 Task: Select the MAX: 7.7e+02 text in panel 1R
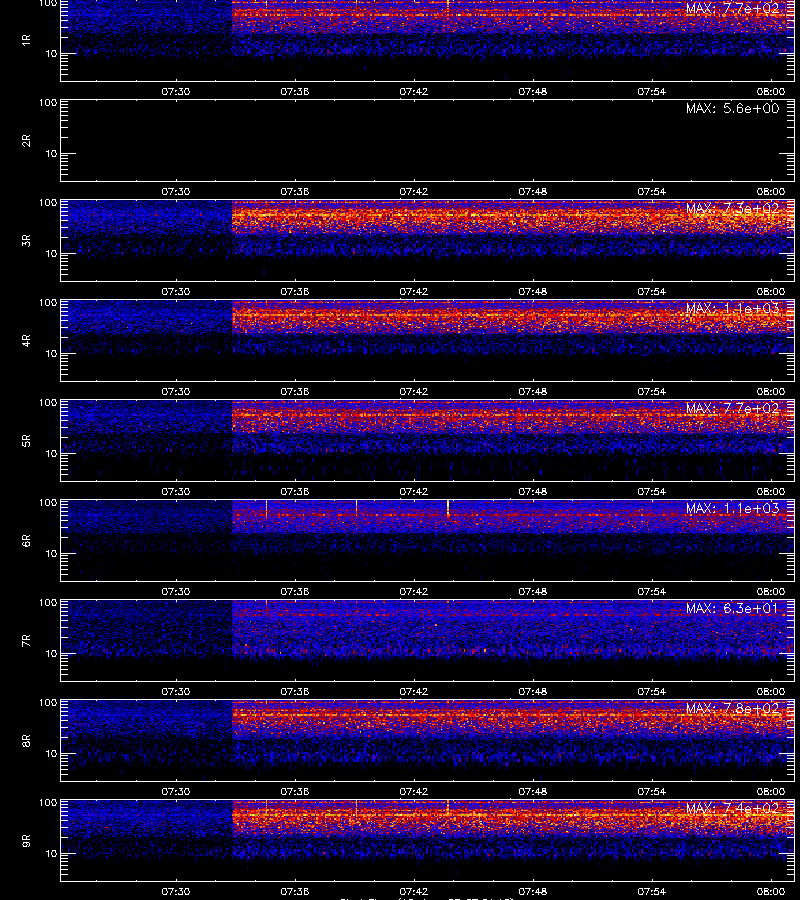732,9
